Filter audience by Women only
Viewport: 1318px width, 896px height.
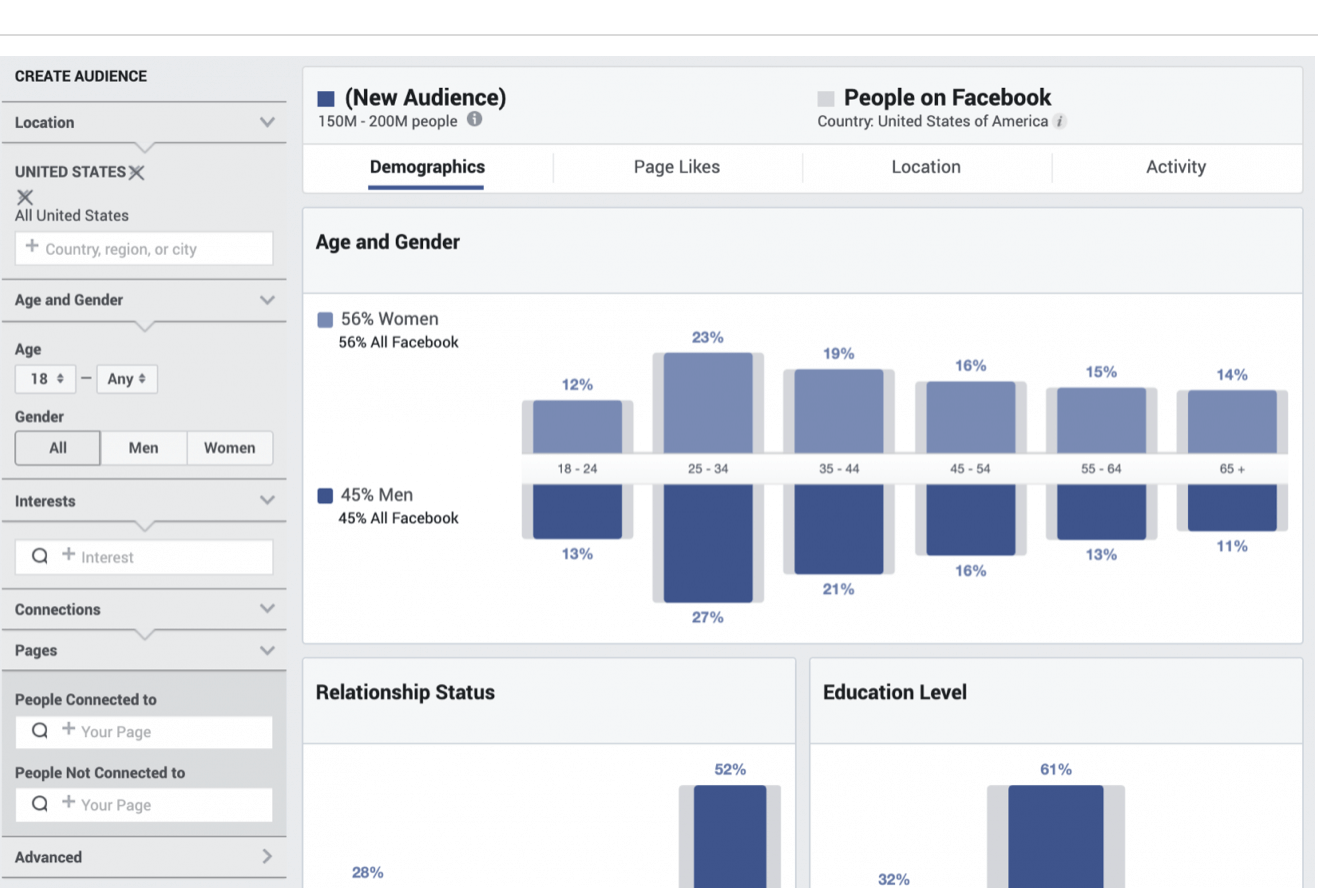point(229,448)
